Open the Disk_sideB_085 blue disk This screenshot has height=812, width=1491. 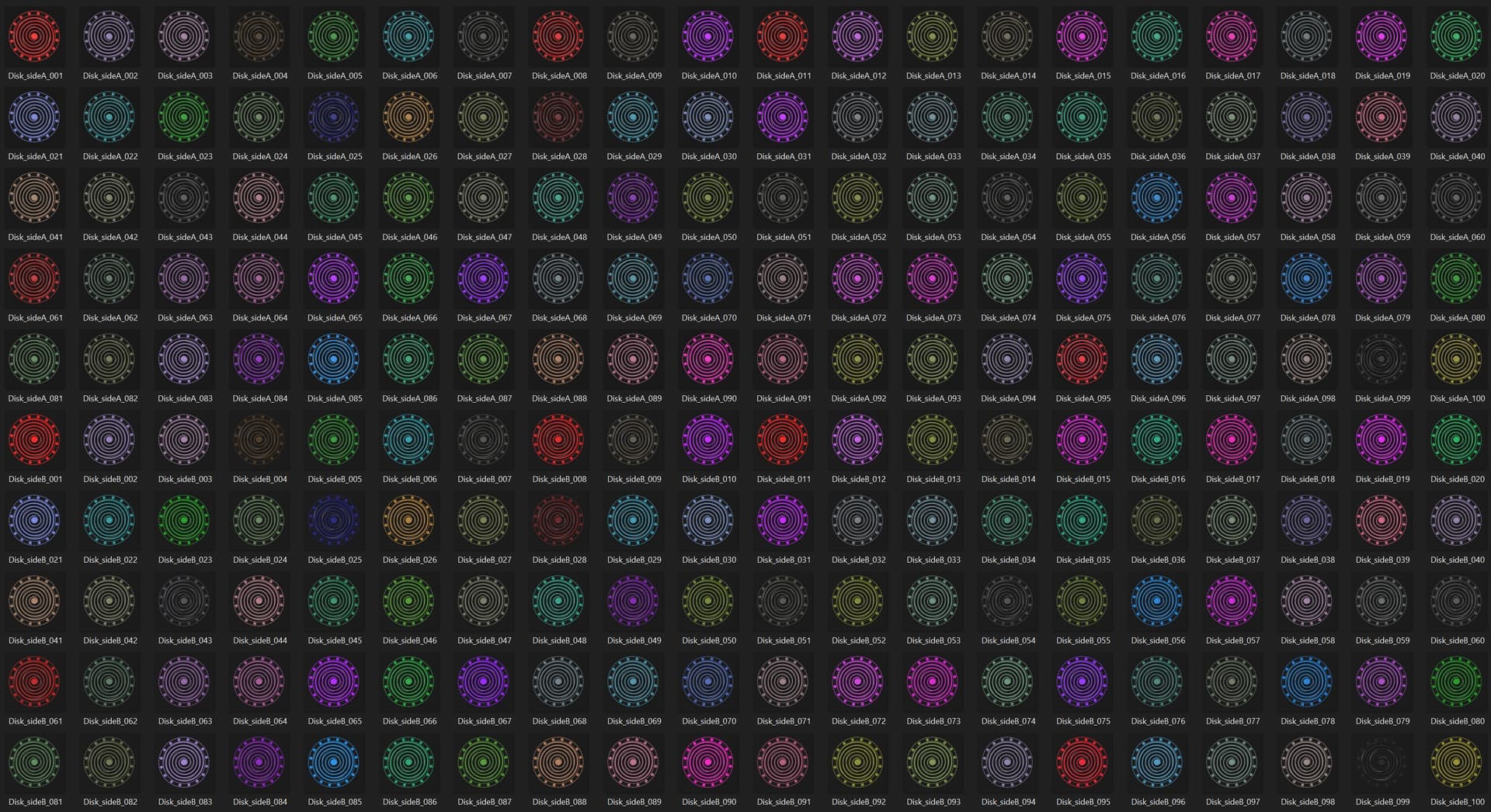point(333,763)
